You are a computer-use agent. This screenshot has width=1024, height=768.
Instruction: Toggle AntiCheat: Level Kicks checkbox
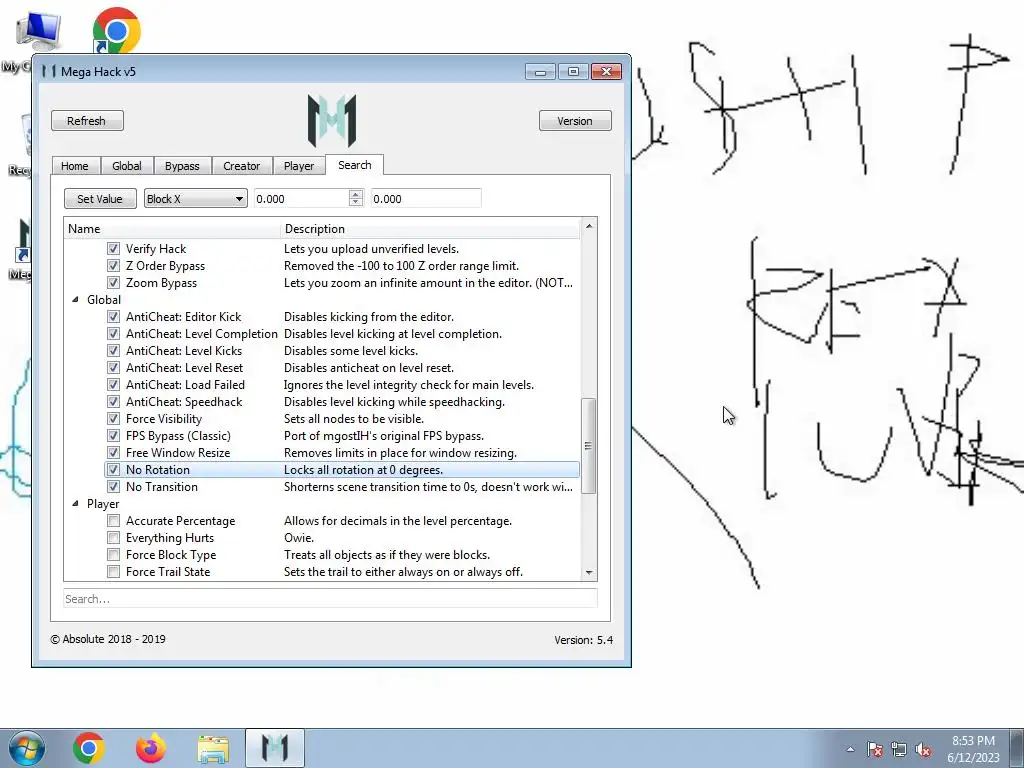pyautogui.click(x=114, y=351)
